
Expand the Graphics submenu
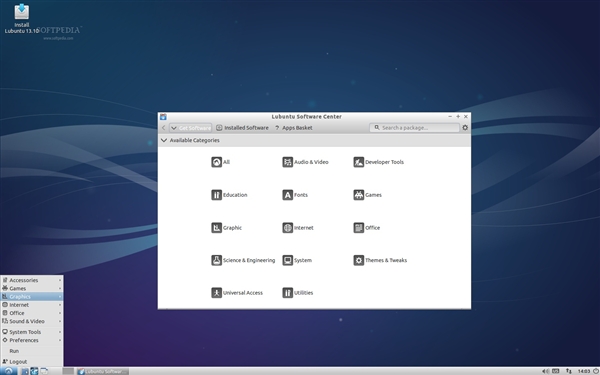pyautogui.click(x=32, y=297)
